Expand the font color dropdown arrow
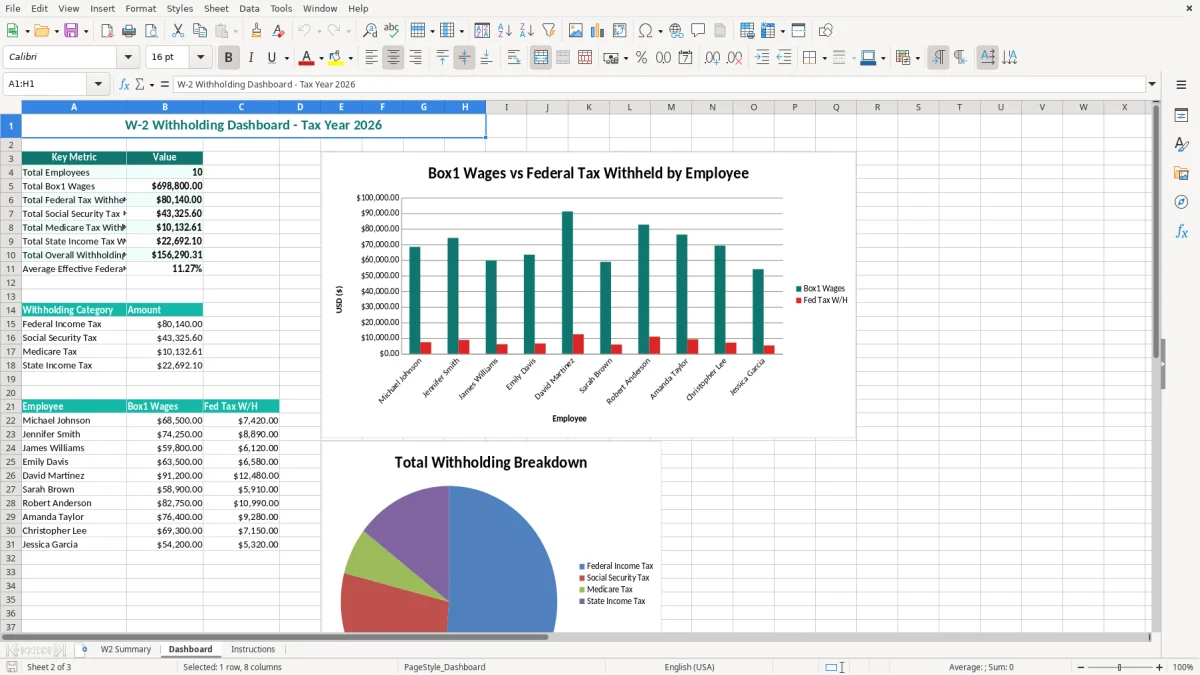 tap(320, 59)
